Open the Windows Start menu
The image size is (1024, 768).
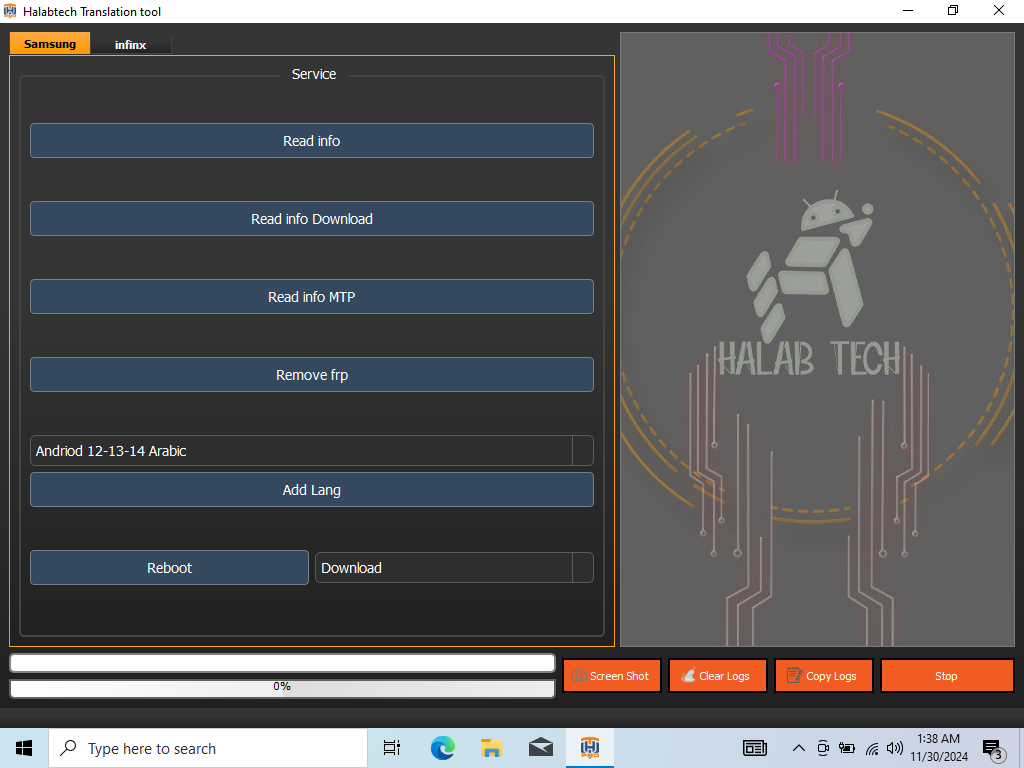24,748
